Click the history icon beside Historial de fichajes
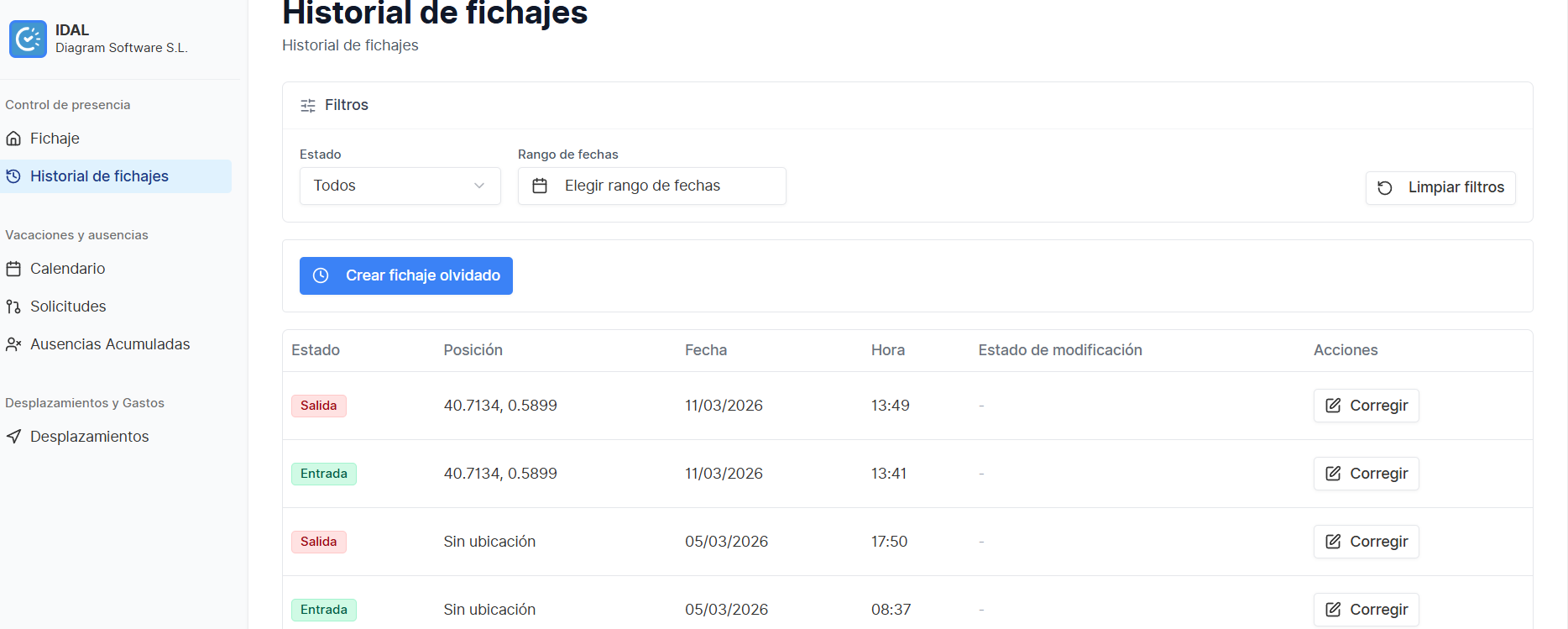 (13, 176)
